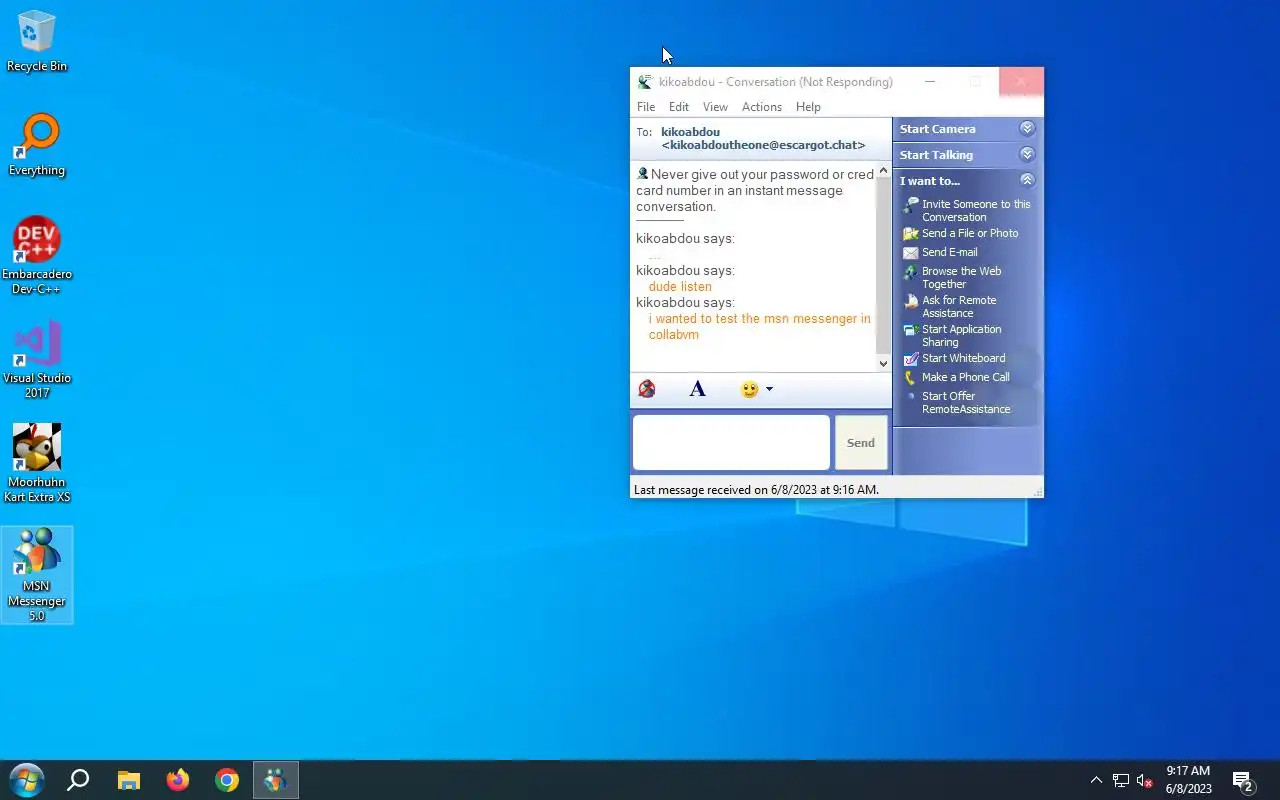Click the kikoabdou recipient name in the To field
1280x800 pixels.
[690, 132]
